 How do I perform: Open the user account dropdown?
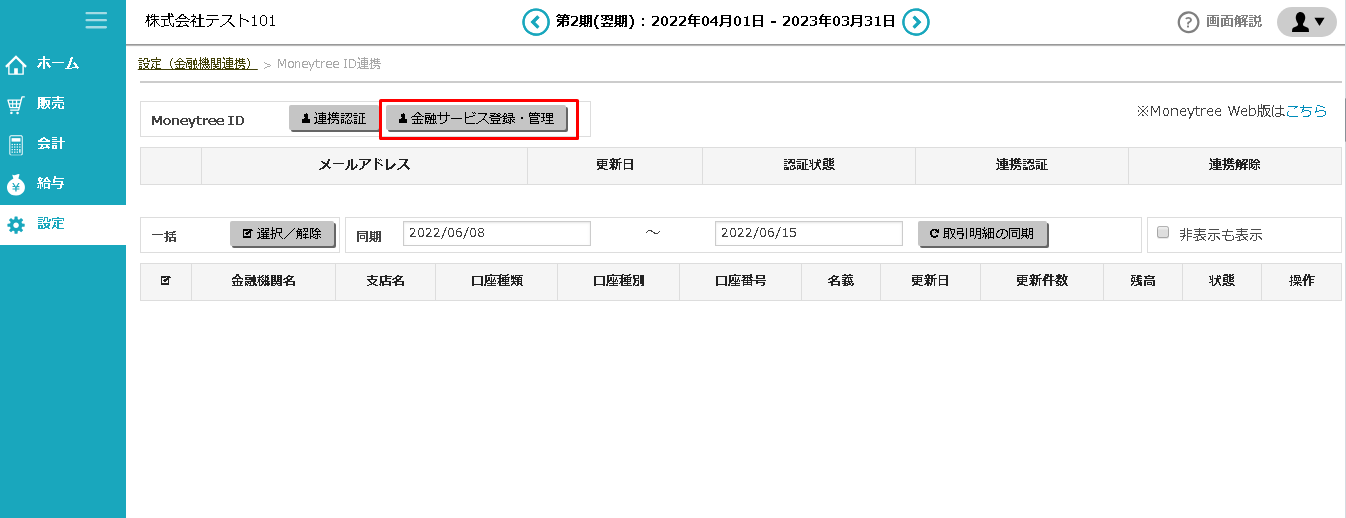[x=1307, y=22]
